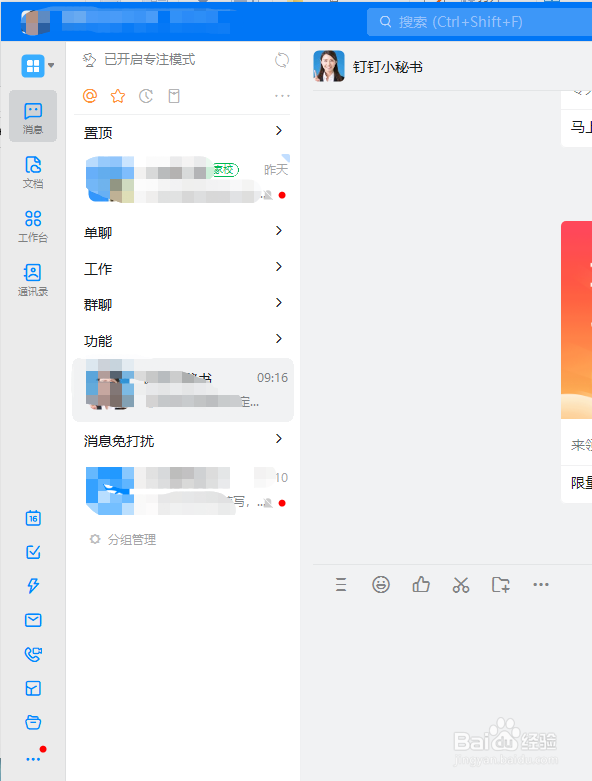This screenshot has width=592, height=781.
Task: Open the three-dot menu above message list
Action: 282,96
